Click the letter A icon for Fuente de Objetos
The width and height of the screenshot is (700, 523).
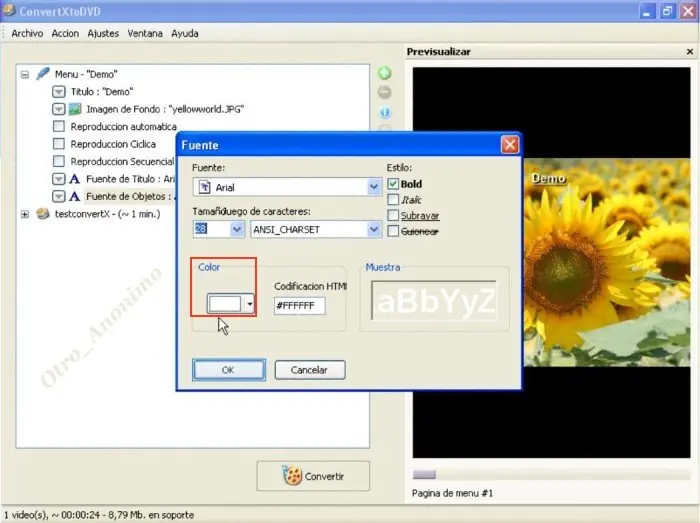click(x=75, y=196)
